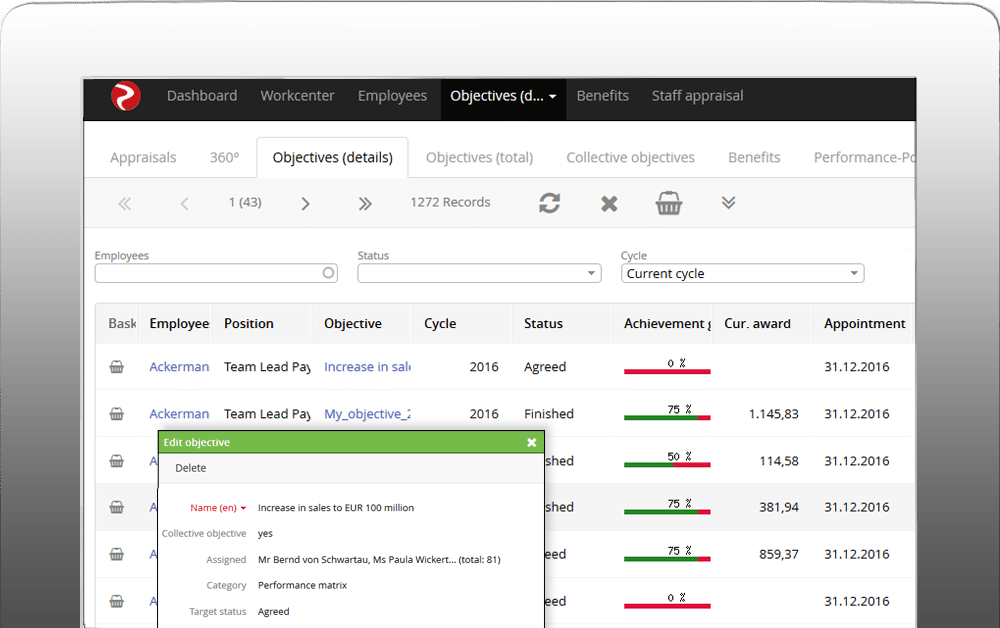Sort by the Cur. award column header
This screenshot has width=1000, height=628.
coord(757,323)
